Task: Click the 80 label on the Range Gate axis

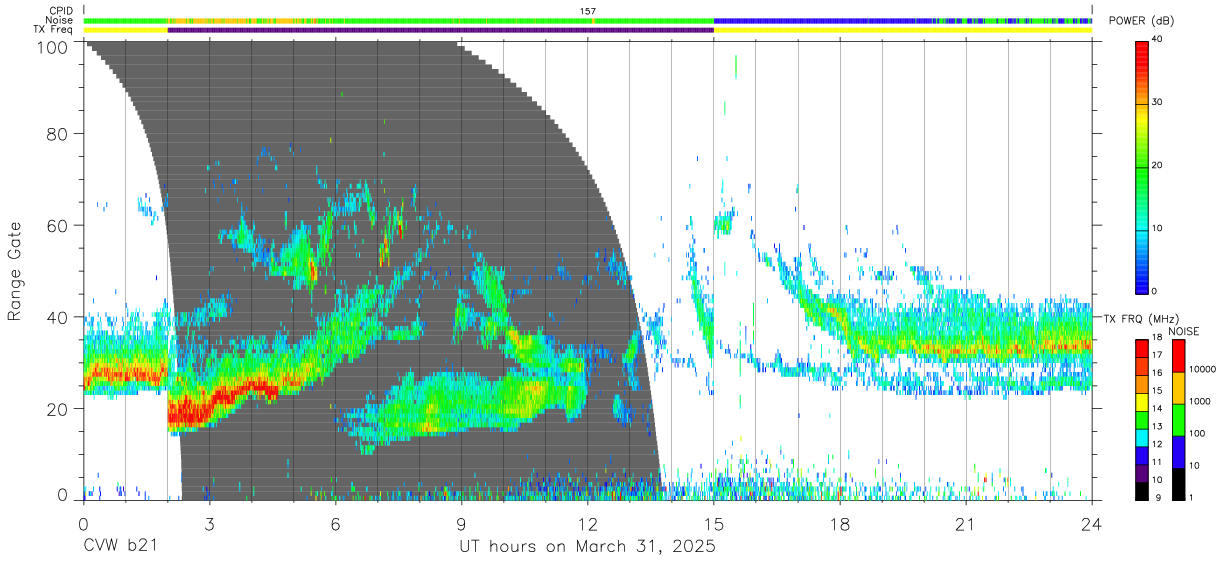Action: pyautogui.click(x=58, y=133)
